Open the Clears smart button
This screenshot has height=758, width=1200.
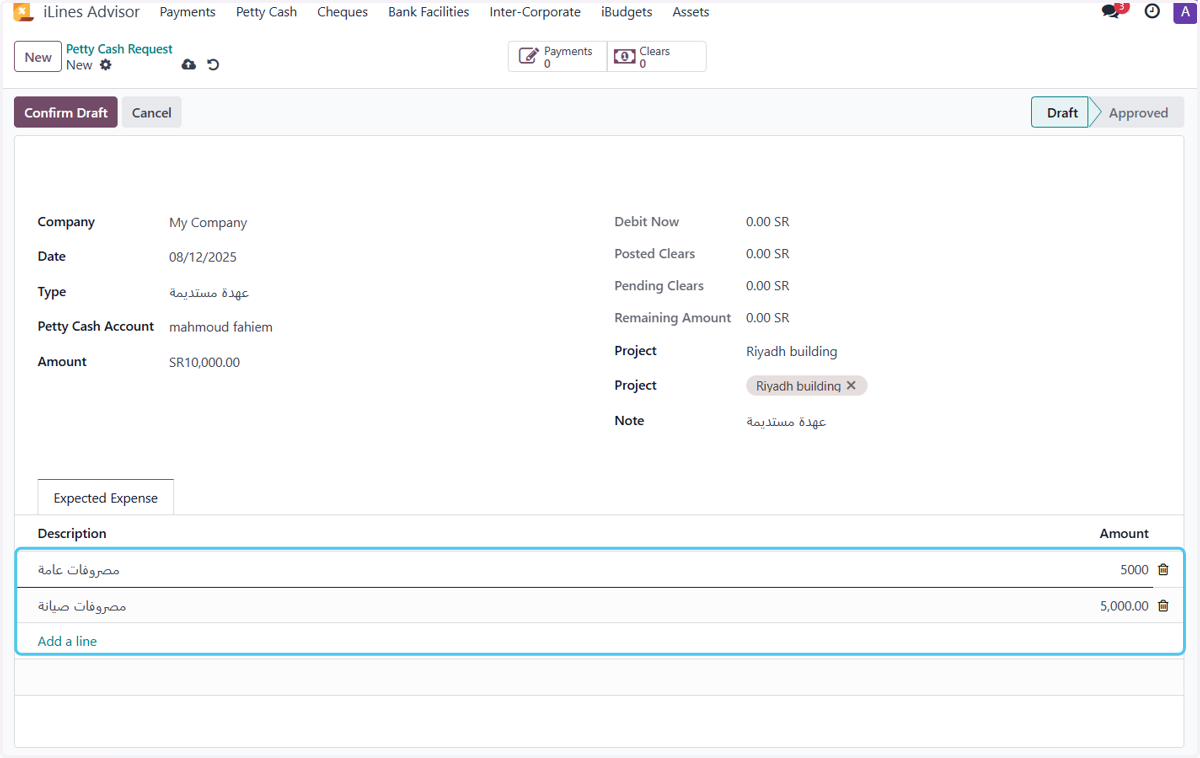656,57
